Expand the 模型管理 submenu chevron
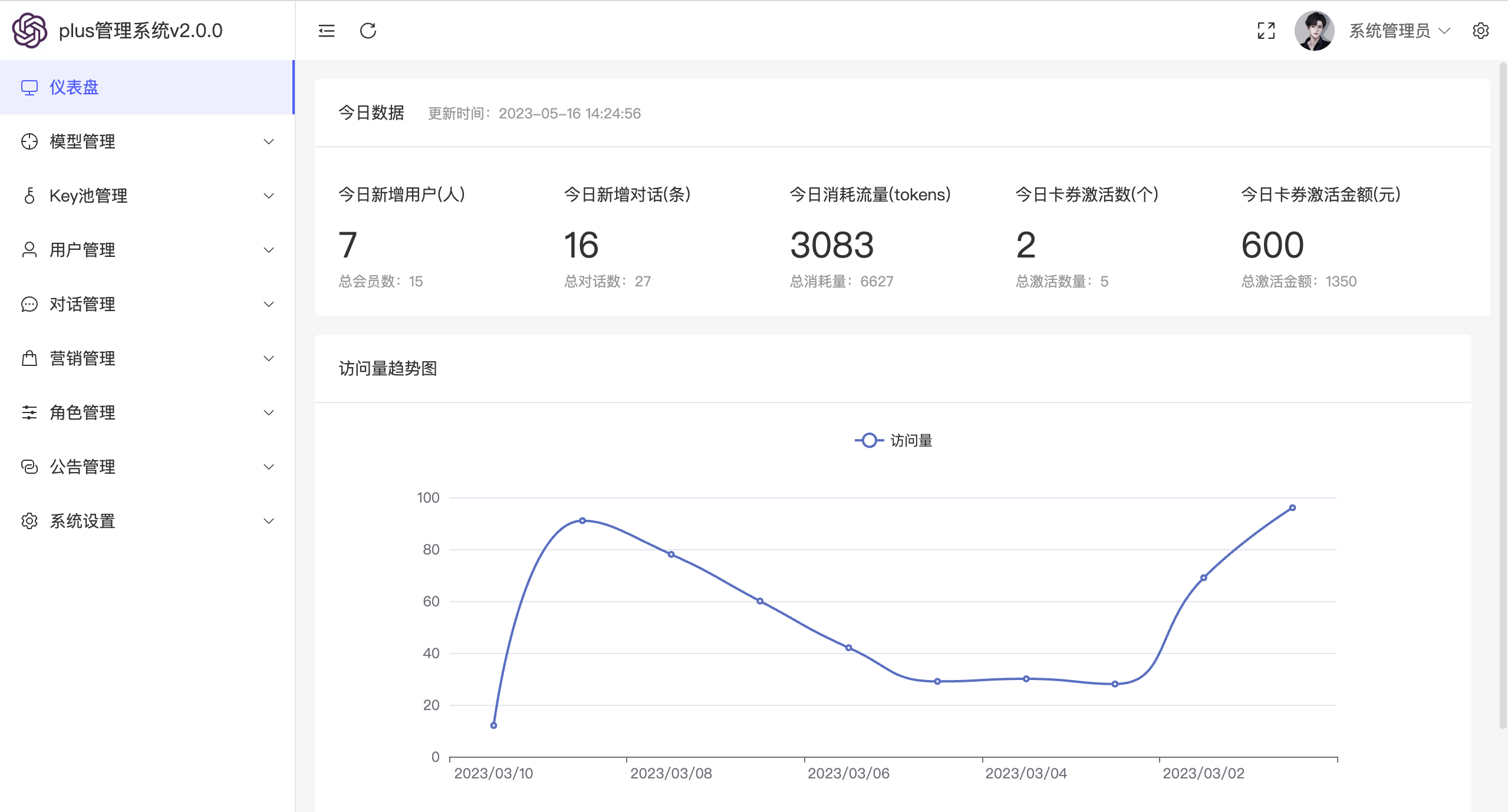This screenshot has height=812, width=1508. [269, 141]
